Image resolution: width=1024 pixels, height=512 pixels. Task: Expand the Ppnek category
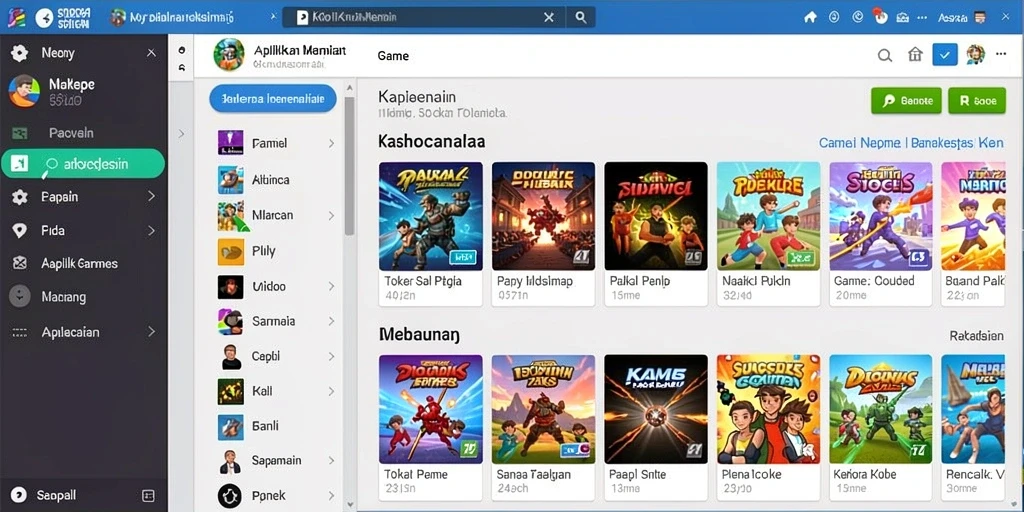[x=331, y=496]
